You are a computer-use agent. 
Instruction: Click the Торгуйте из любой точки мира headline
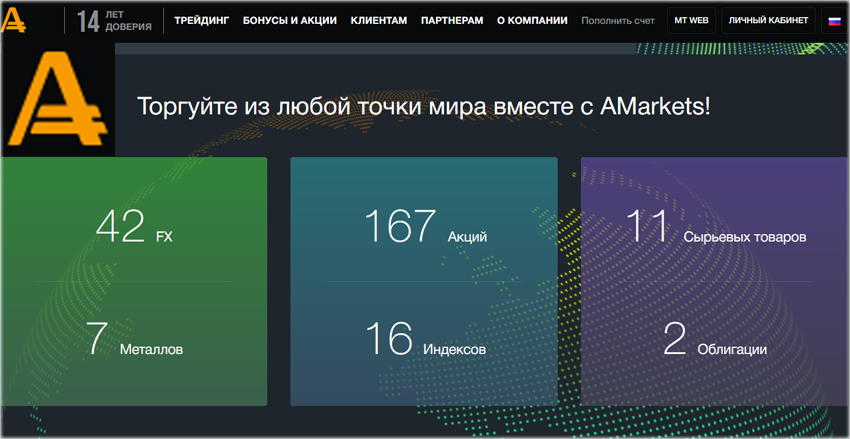(x=424, y=106)
